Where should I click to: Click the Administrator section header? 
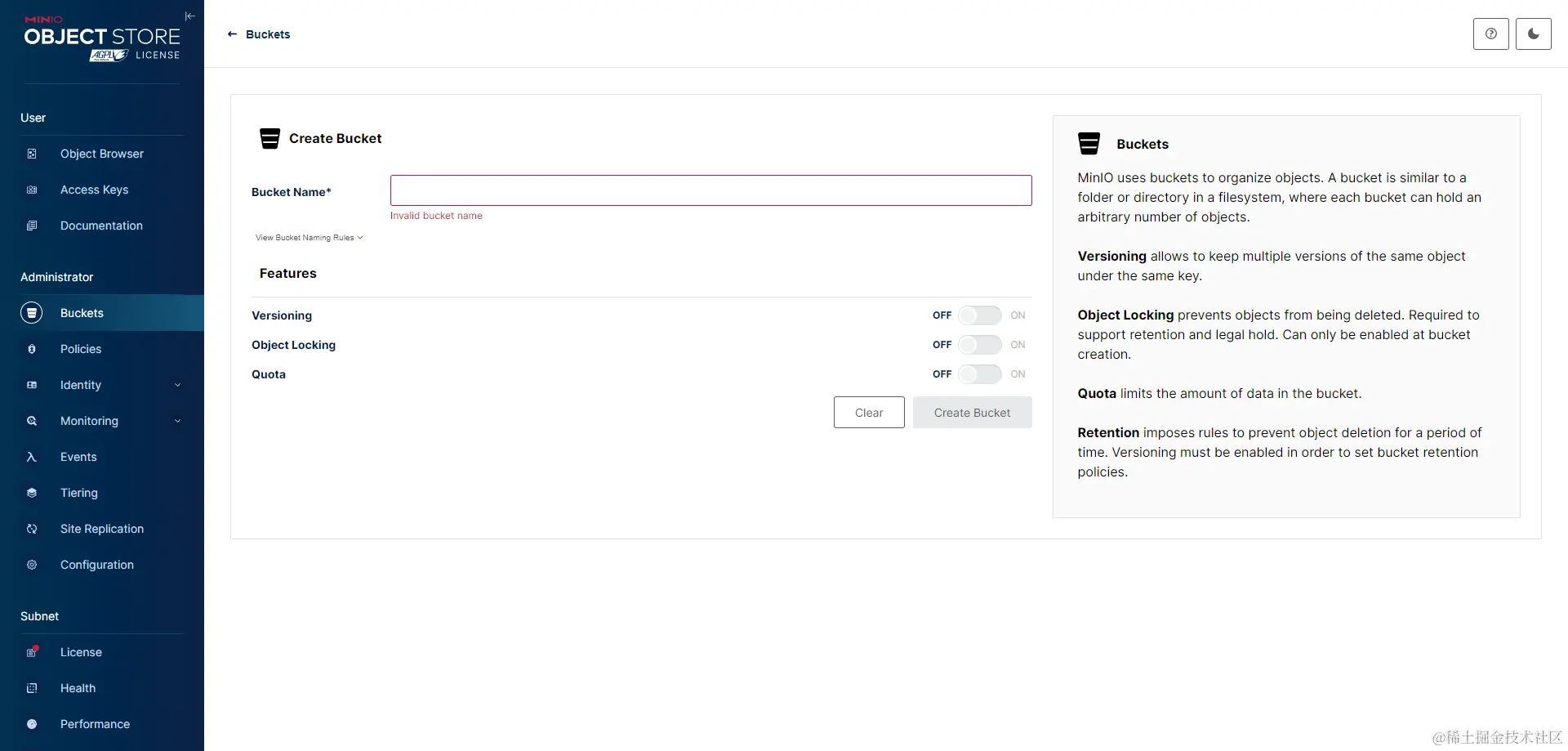57,277
